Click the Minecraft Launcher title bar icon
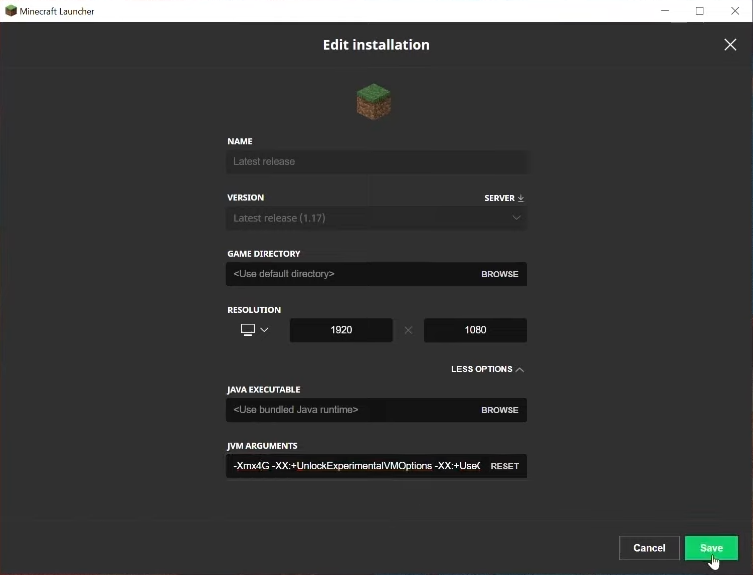753x575 pixels. pos(11,11)
